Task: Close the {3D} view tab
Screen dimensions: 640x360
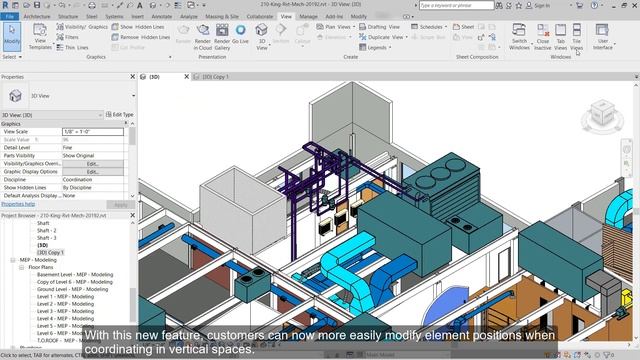Action: pos(187,77)
